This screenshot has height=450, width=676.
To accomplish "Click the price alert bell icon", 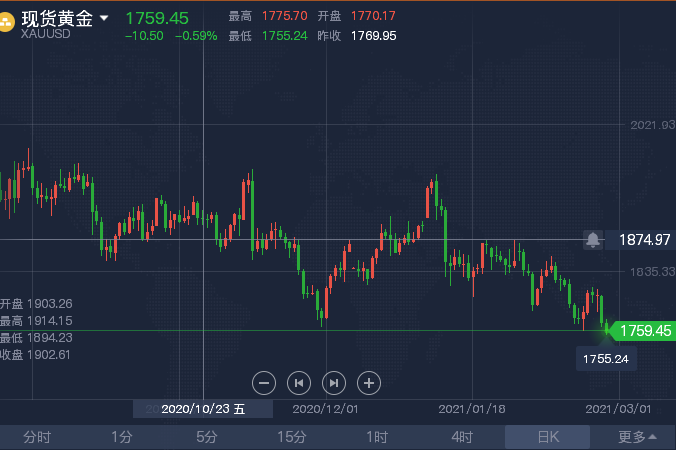I will coord(593,240).
